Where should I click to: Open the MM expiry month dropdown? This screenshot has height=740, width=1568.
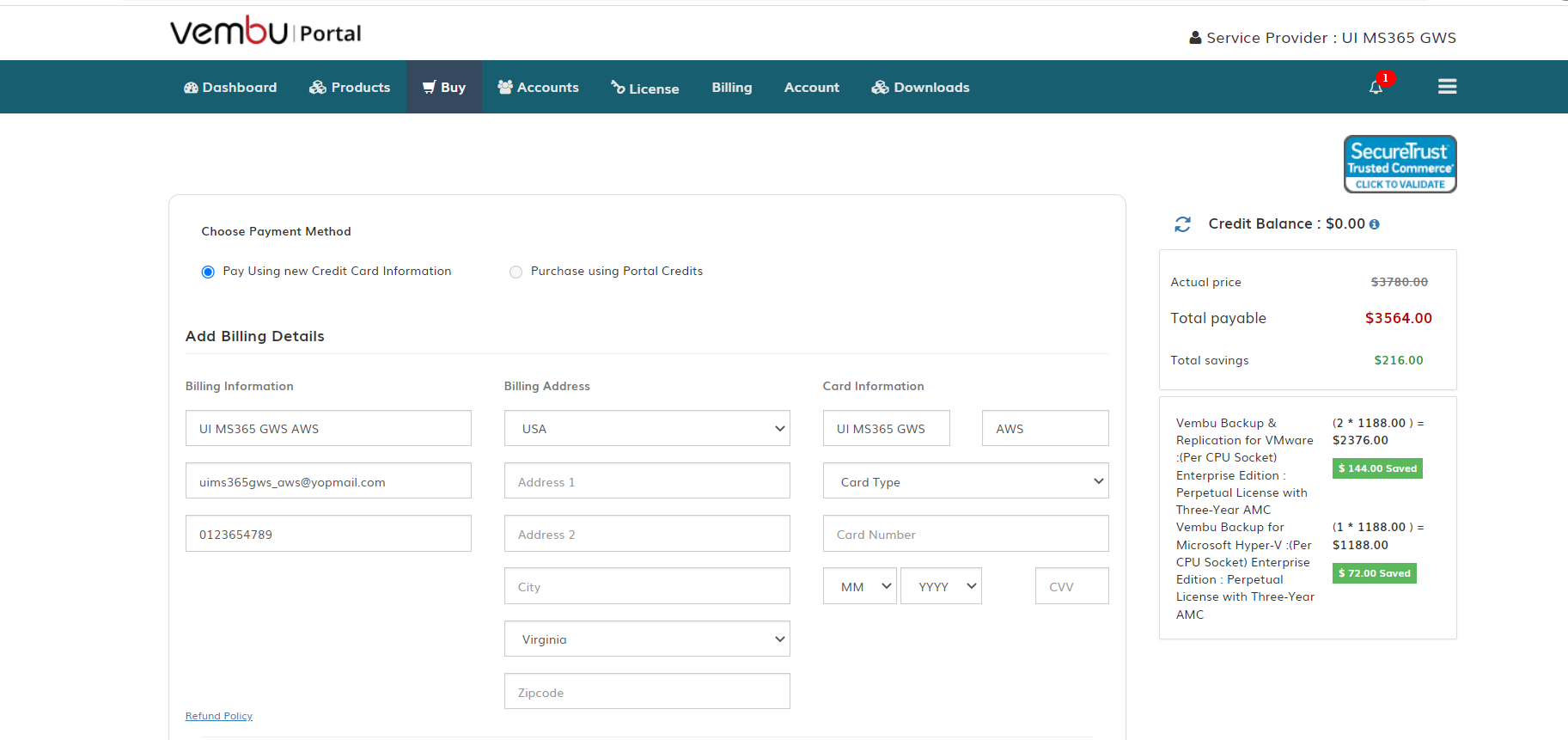860,586
